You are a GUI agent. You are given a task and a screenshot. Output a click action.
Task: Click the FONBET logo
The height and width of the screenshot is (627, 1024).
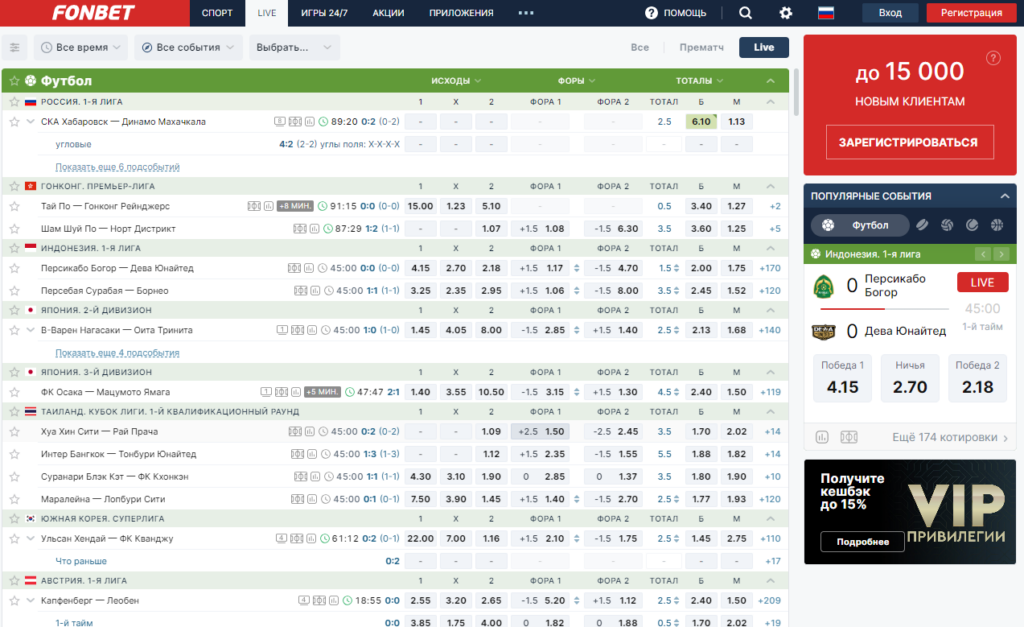[x=94, y=13]
